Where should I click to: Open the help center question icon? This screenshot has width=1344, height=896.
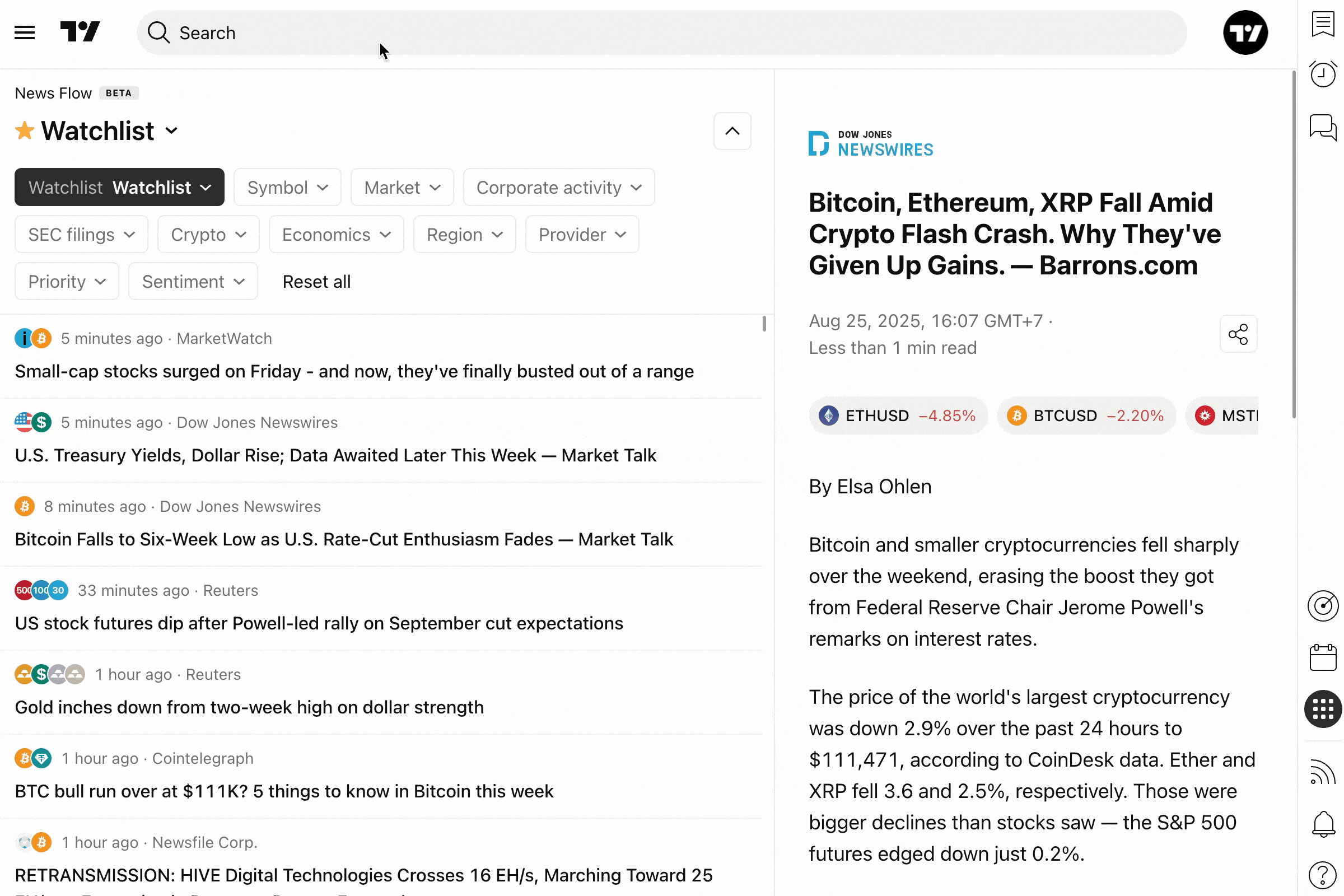click(1323, 874)
